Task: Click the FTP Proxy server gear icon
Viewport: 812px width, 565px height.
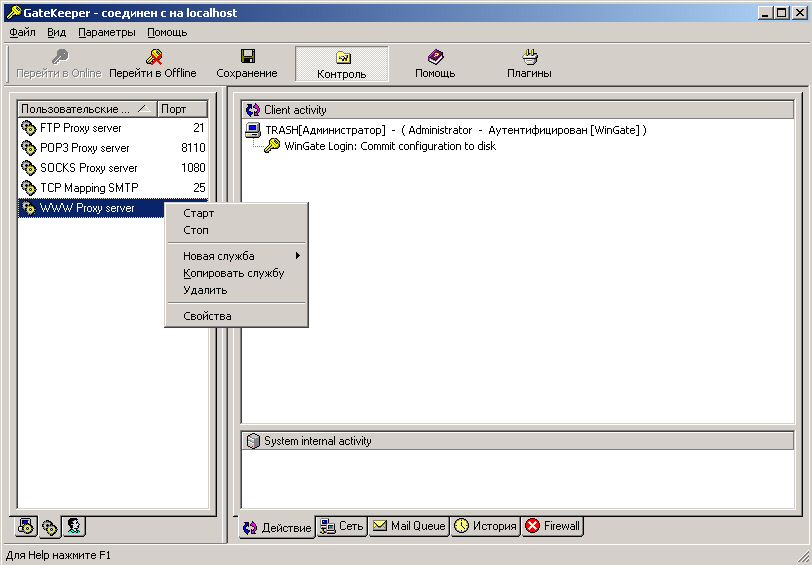Action: point(28,128)
